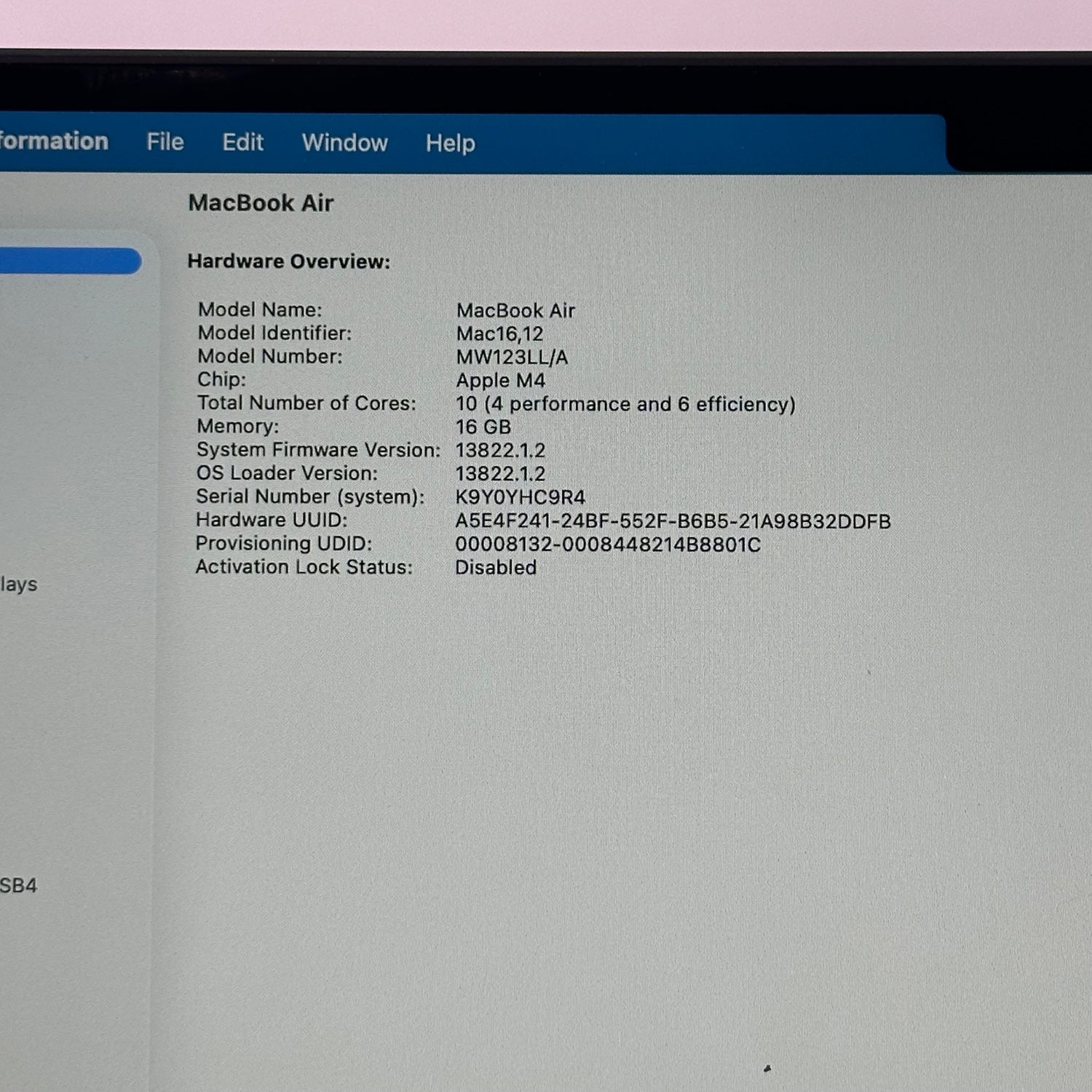The image size is (1092, 1092).
Task: Click the MW123LL/A model number value
Action: (x=512, y=357)
